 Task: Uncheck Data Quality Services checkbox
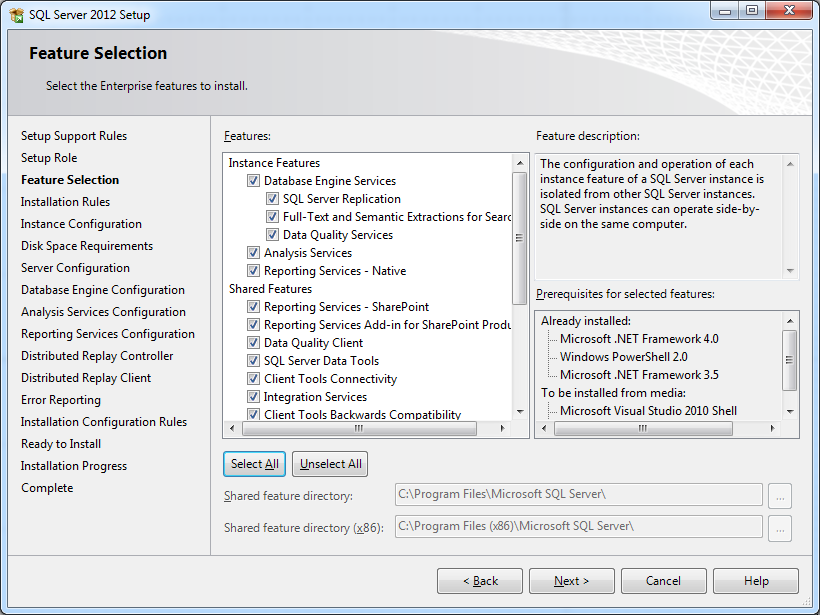[x=272, y=235]
